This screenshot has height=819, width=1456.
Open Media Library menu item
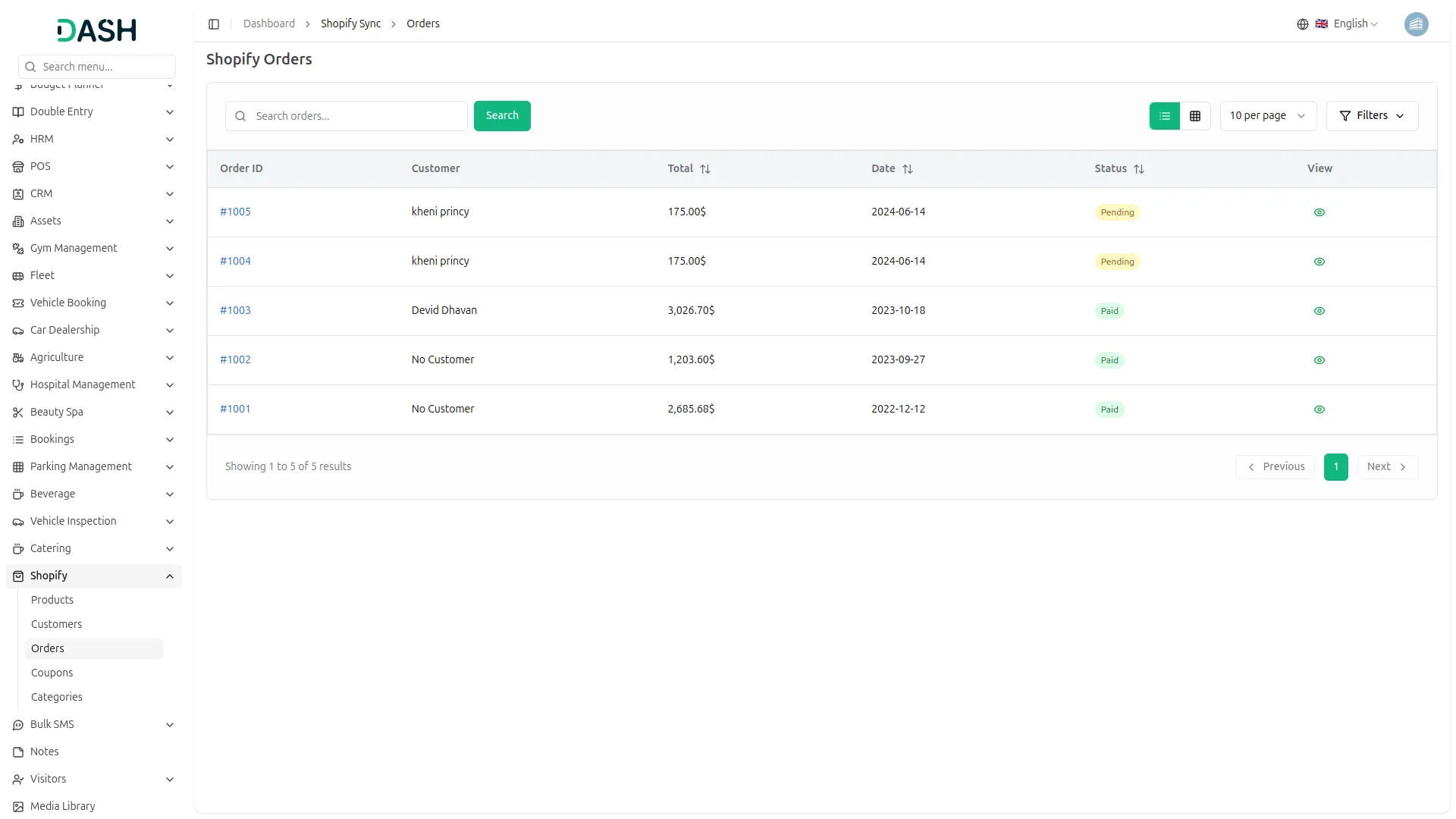(x=94, y=807)
